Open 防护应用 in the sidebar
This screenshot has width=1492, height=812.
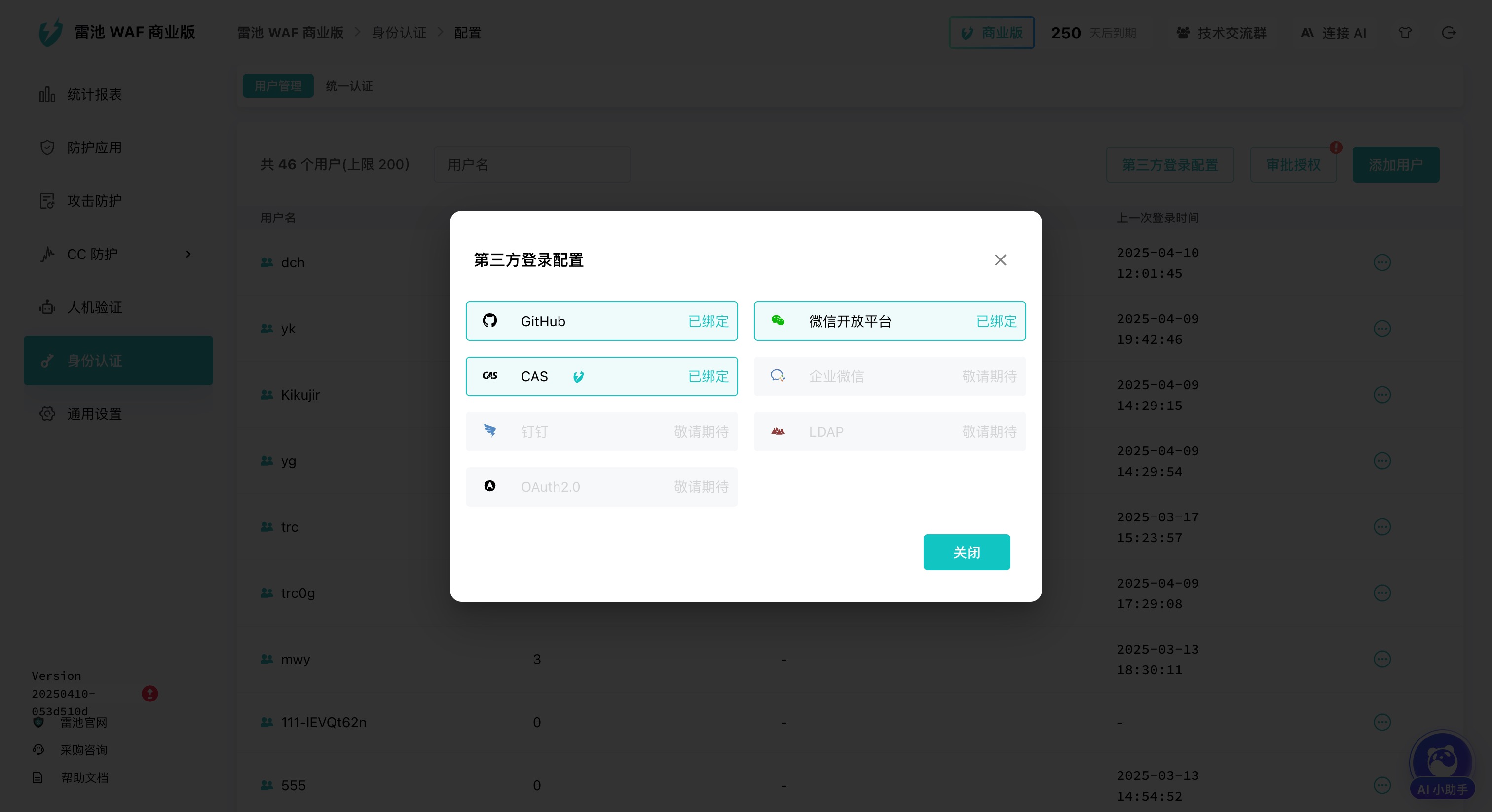(118, 148)
